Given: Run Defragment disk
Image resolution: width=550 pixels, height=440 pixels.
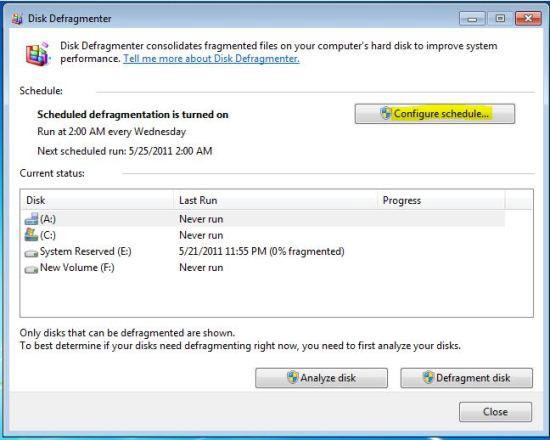Looking at the screenshot, I should point(467,378).
